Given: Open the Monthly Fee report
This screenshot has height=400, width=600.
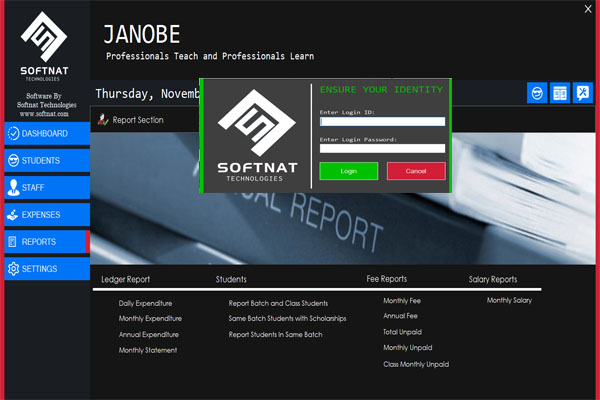Looking at the screenshot, I should (x=402, y=301).
